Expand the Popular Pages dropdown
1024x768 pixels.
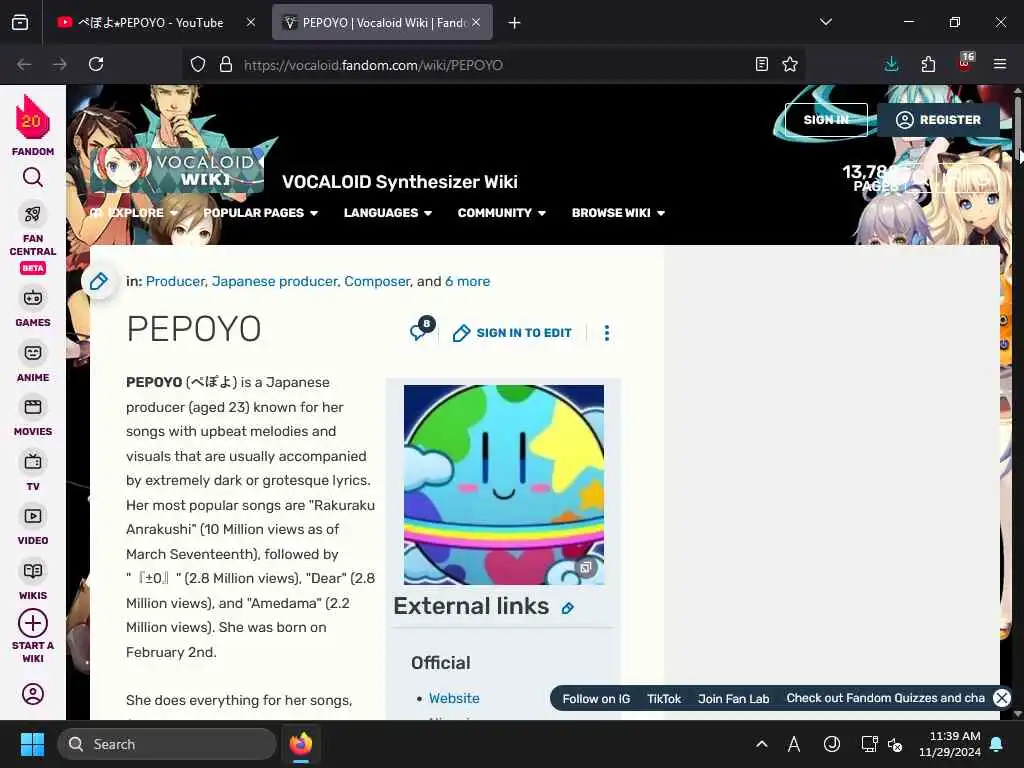pyautogui.click(x=260, y=213)
